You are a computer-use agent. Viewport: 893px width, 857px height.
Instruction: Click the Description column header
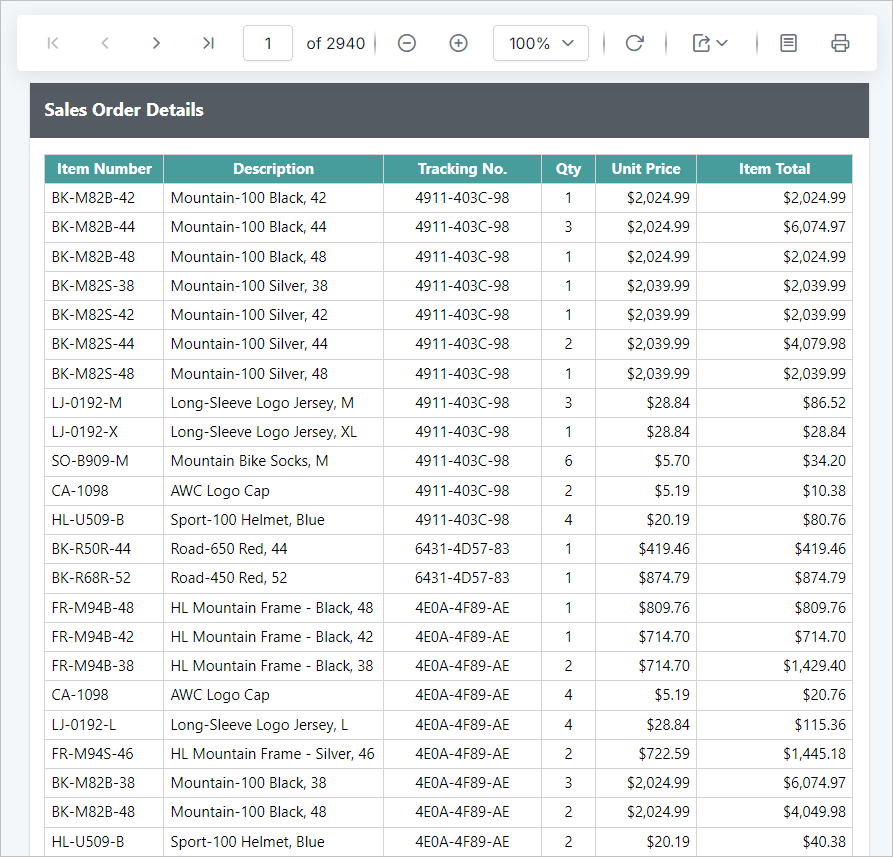pyautogui.click(x=271, y=169)
